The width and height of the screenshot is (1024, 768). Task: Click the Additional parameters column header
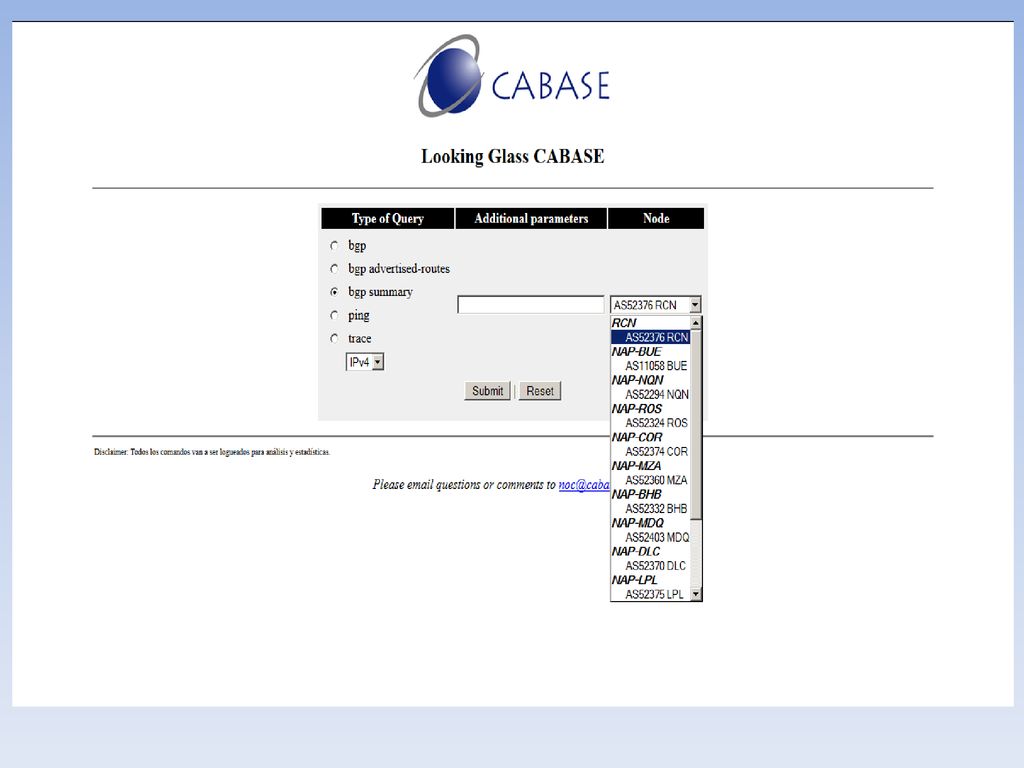[x=531, y=219]
